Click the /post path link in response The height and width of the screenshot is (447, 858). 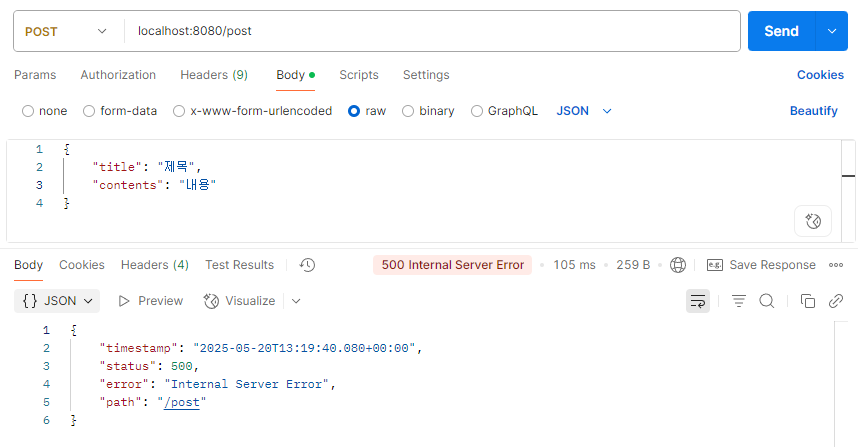pos(182,402)
